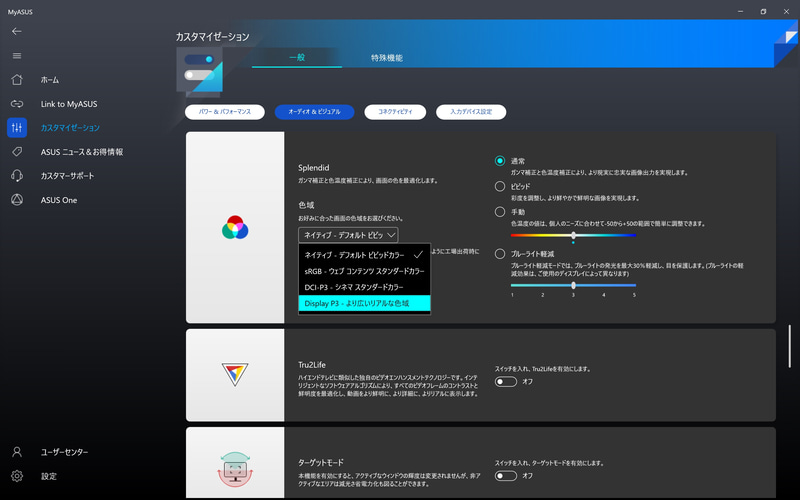The width and height of the screenshot is (800, 500).
Task: Click the パワー & パフォーマンス button
Action: point(224,112)
